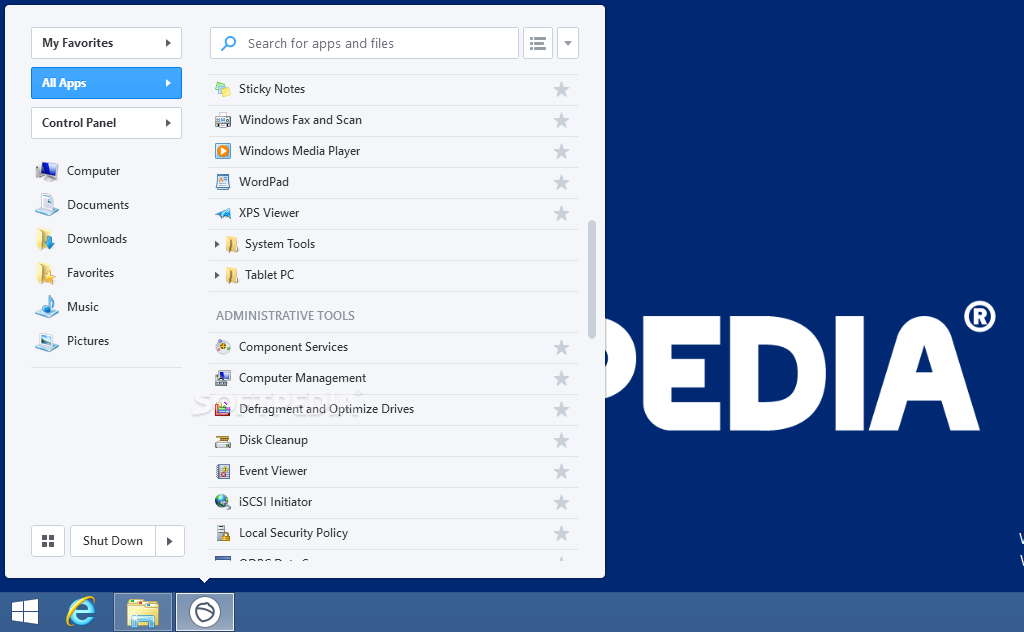Open Computer from the left sidebar
Image resolution: width=1024 pixels, height=632 pixels.
pos(78,171)
